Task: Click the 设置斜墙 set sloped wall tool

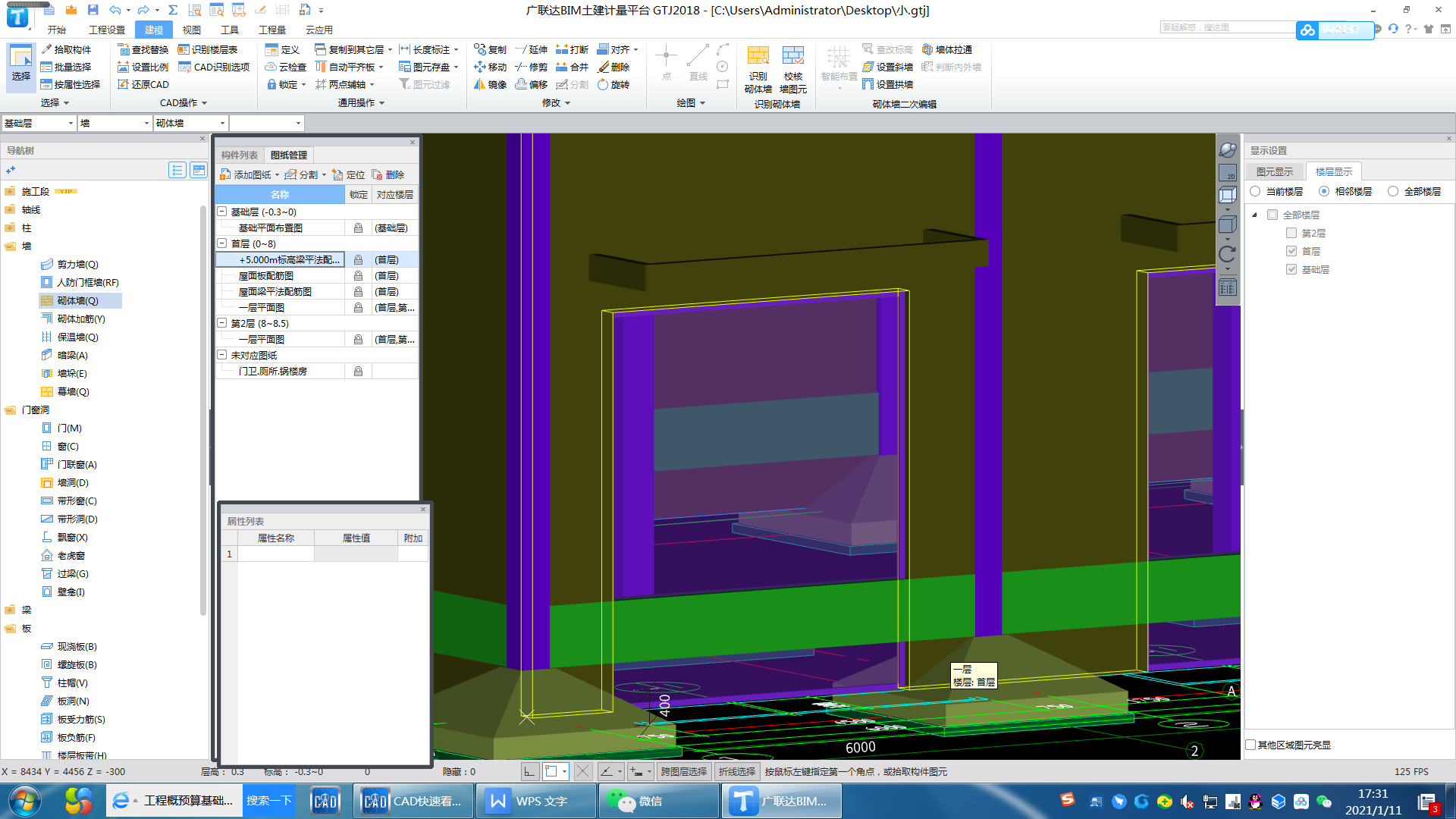Action: coord(887,67)
